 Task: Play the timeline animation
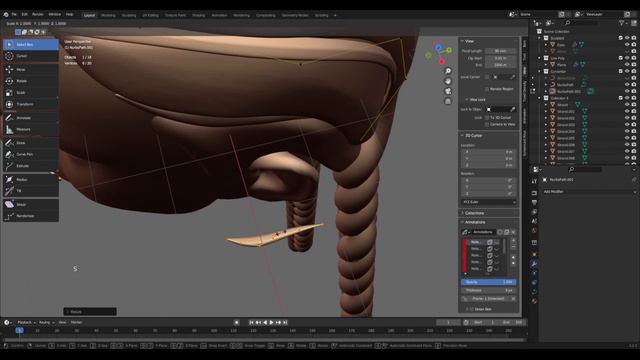click(271, 322)
